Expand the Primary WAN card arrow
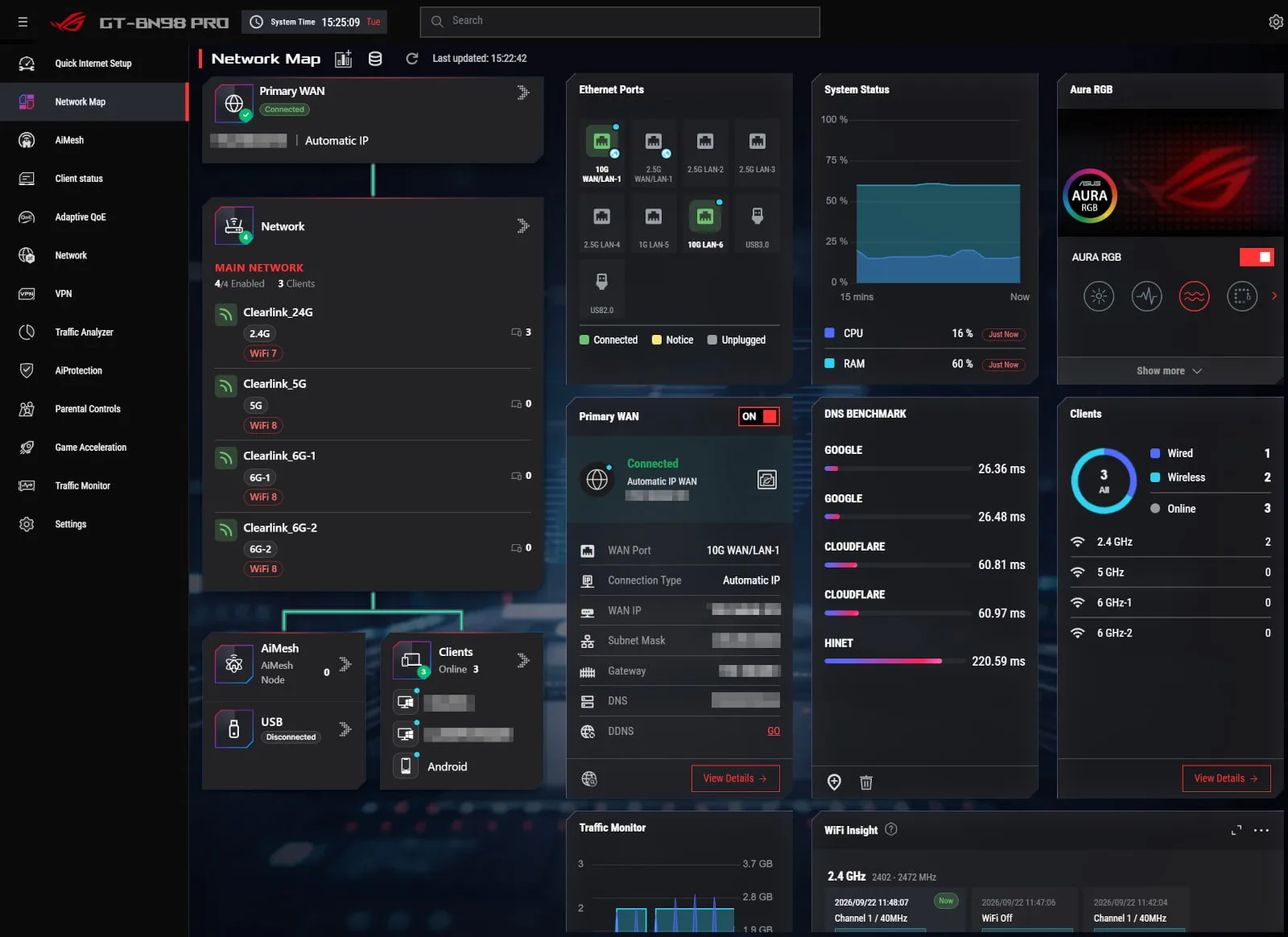Image resolution: width=1288 pixels, height=937 pixels. pyautogui.click(x=523, y=93)
